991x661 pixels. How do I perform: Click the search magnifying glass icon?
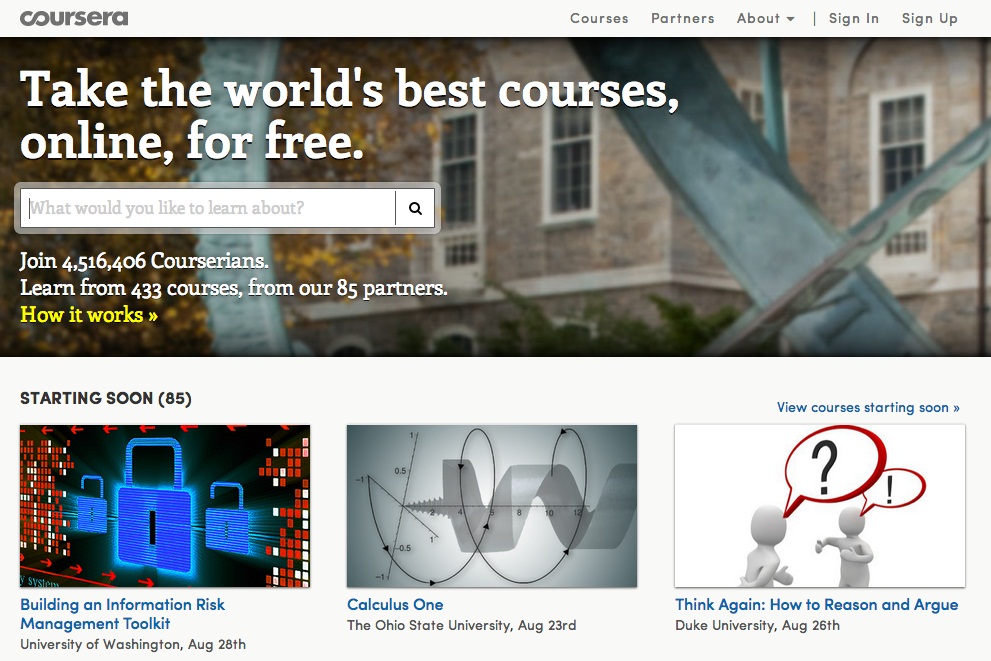click(415, 208)
